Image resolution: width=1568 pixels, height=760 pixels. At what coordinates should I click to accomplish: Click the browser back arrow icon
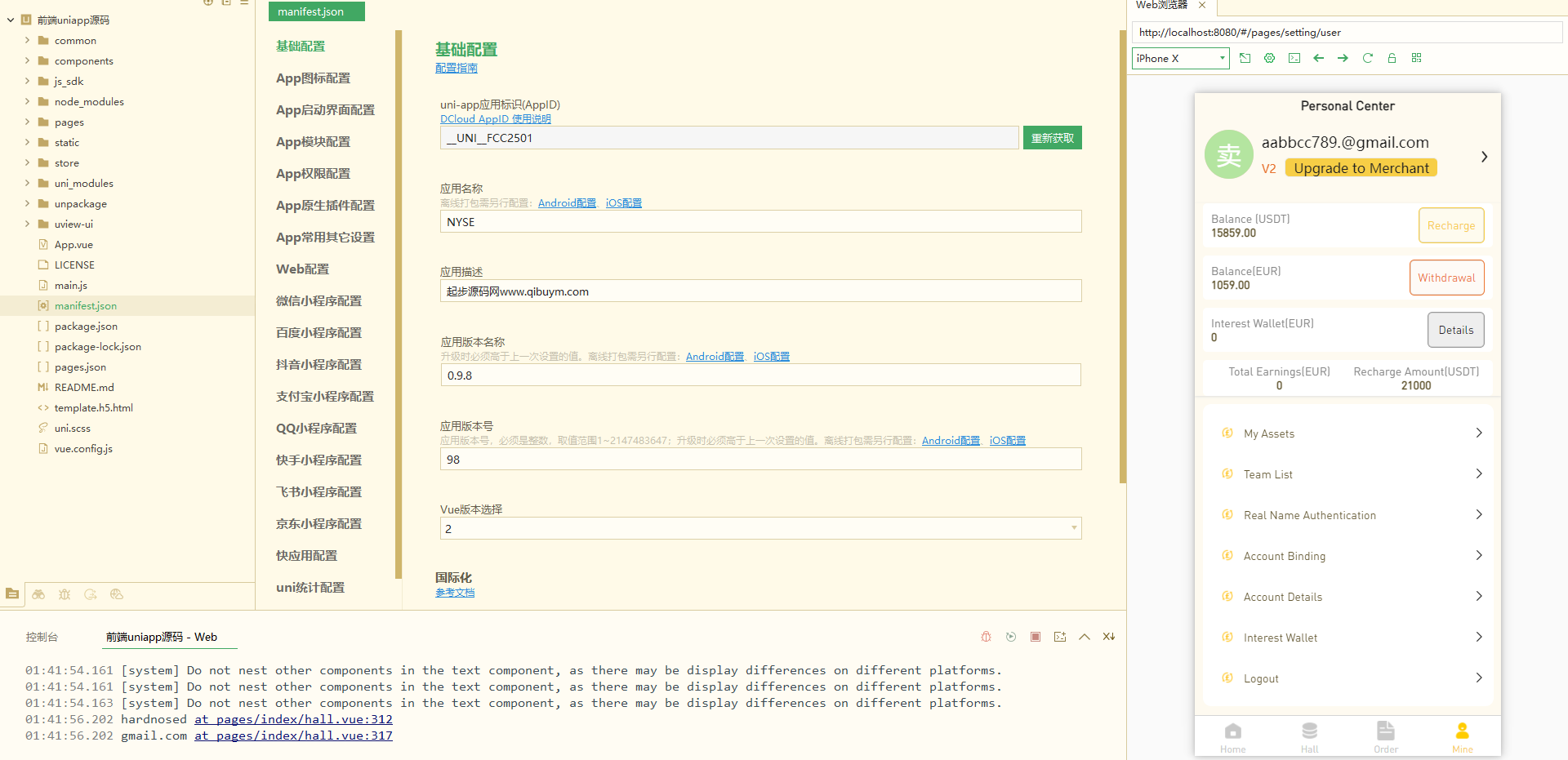tap(1318, 58)
